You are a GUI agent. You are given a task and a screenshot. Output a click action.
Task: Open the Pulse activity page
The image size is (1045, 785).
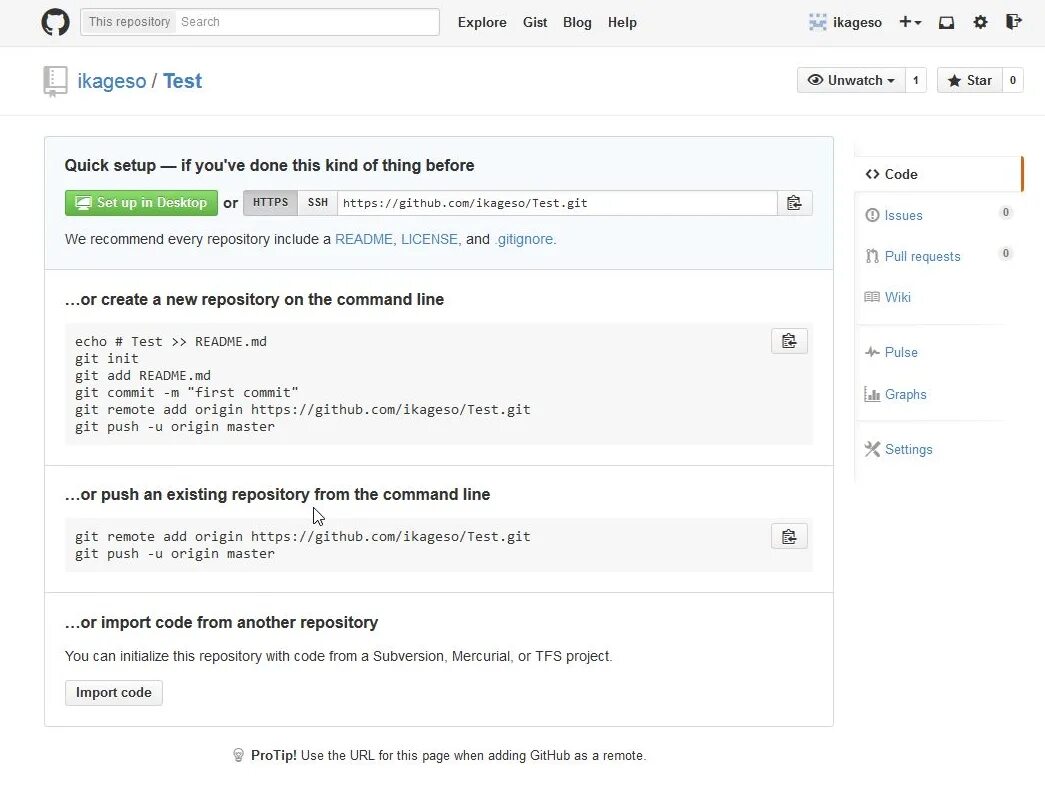pyautogui.click(x=900, y=352)
